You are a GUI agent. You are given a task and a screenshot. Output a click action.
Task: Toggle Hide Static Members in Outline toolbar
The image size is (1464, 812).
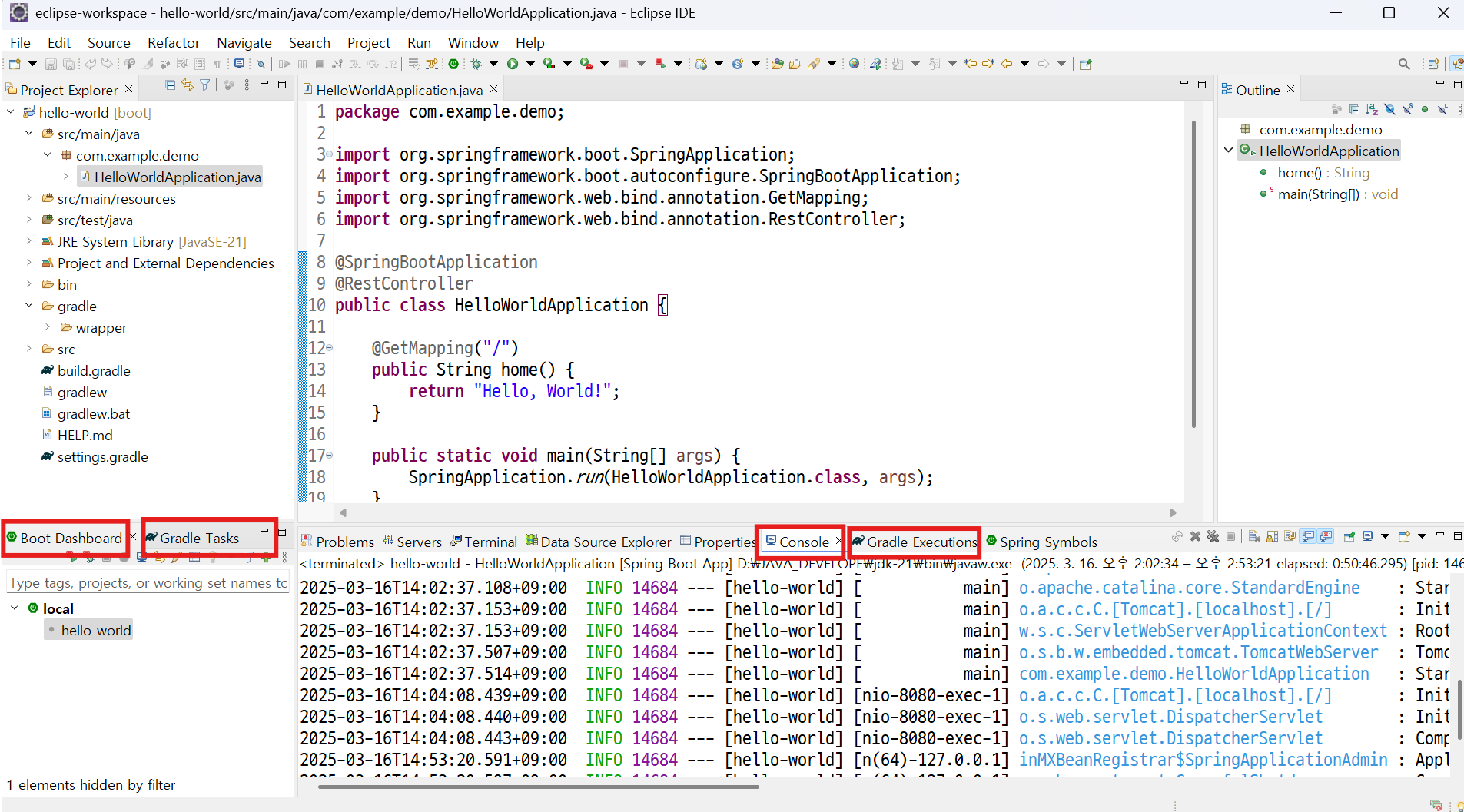point(1407,109)
